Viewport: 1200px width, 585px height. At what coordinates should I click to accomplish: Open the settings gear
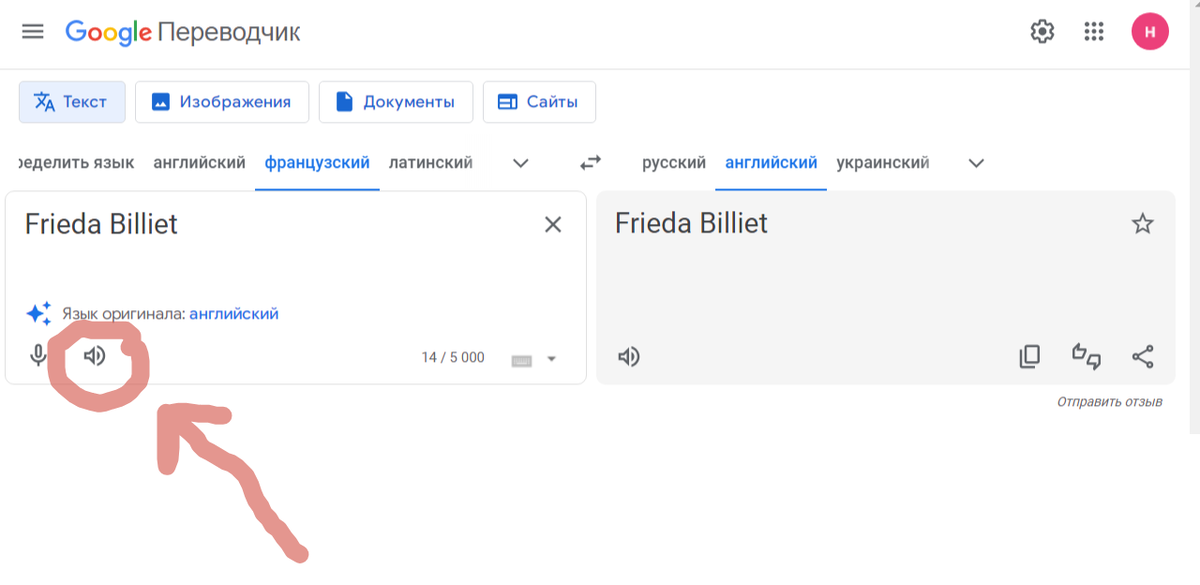point(1042,32)
